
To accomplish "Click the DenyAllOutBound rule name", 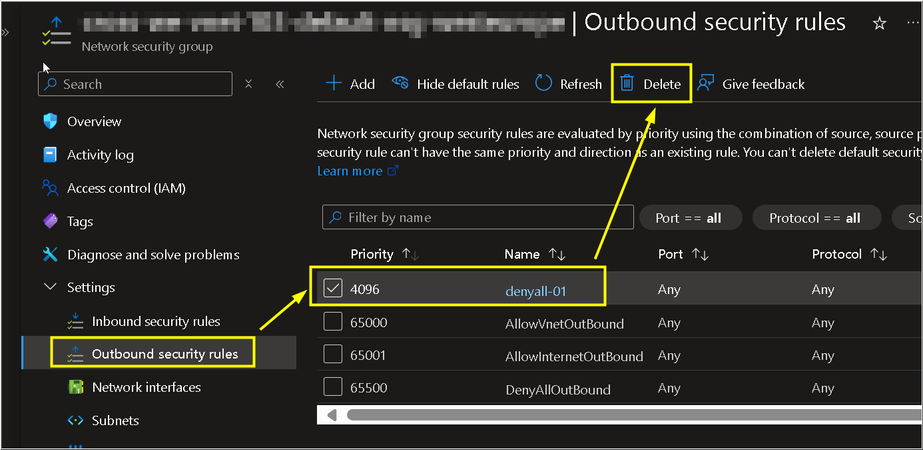I will pos(557,389).
